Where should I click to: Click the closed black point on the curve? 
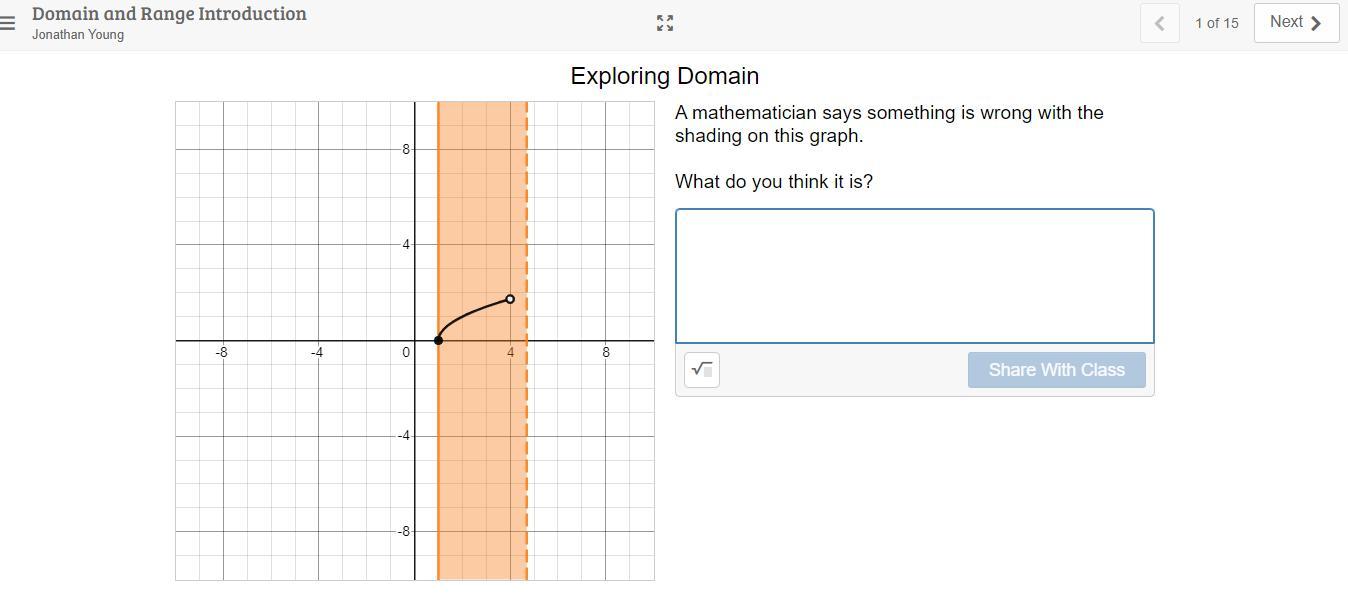click(x=438, y=340)
